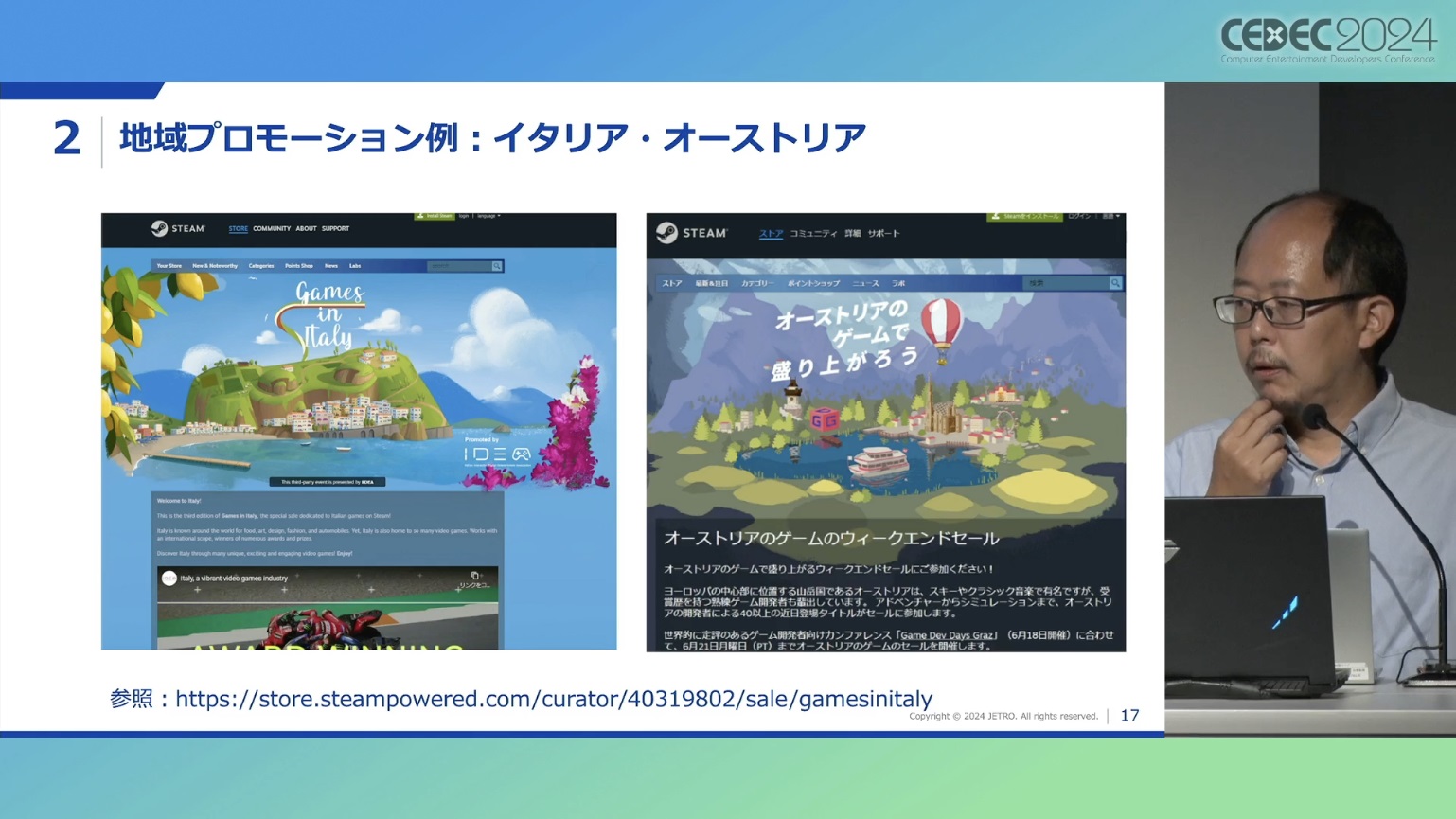
Task: Open the language dropdown on the Italy page
Action: click(x=488, y=216)
